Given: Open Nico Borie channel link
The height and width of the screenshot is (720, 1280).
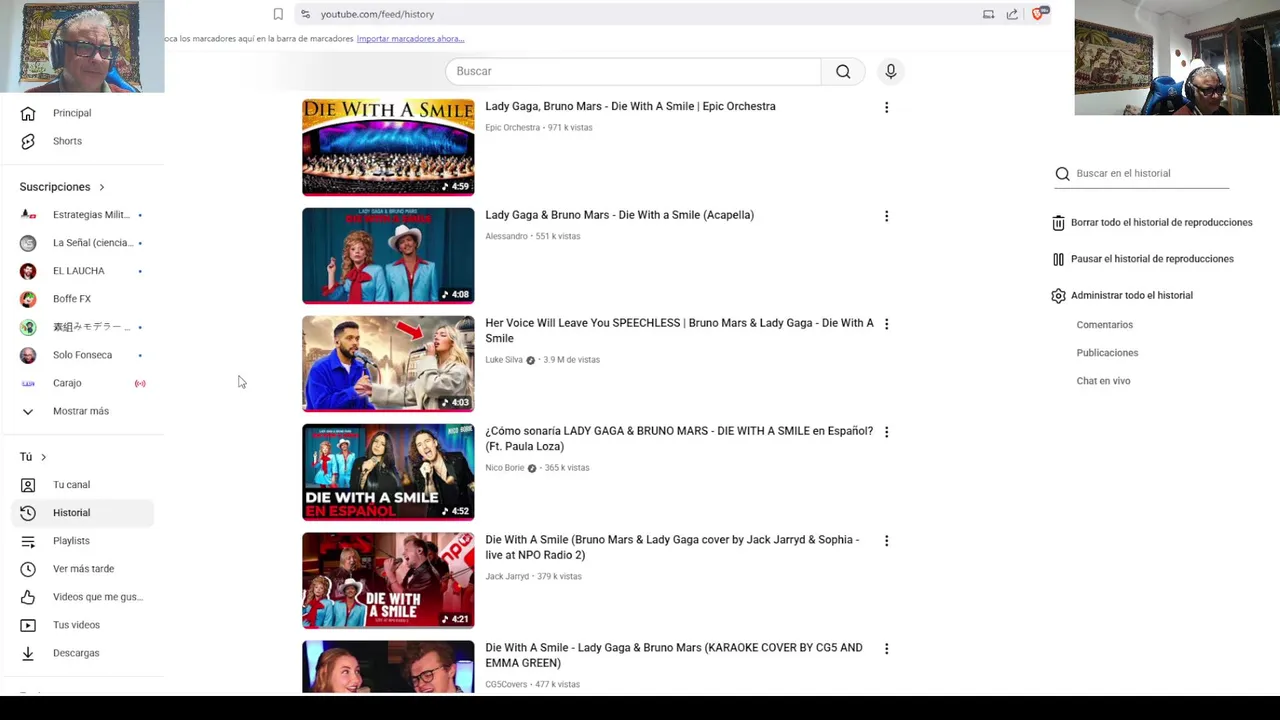Looking at the screenshot, I should click(x=505, y=468).
